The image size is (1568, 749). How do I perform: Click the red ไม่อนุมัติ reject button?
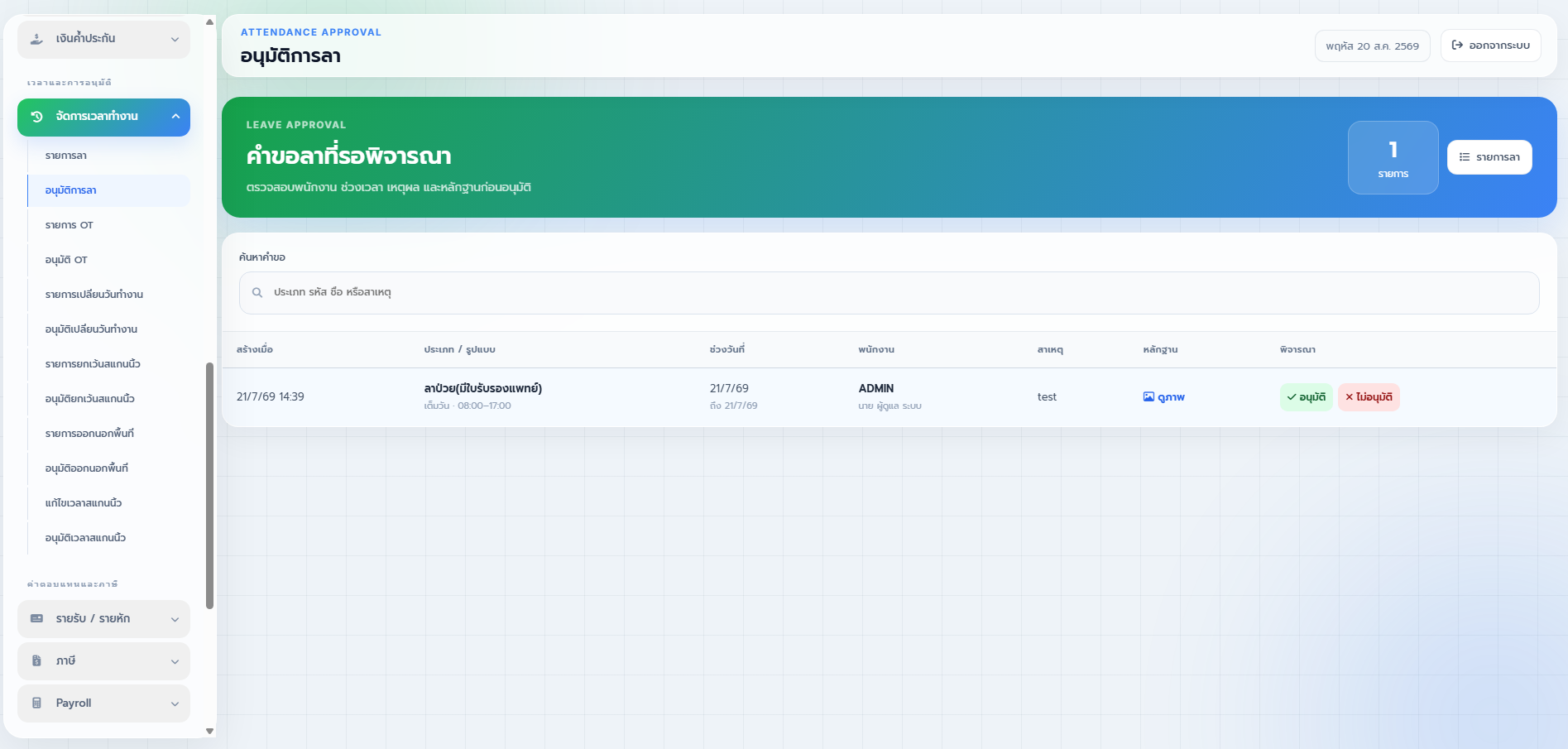click(x=1369, y=397)
